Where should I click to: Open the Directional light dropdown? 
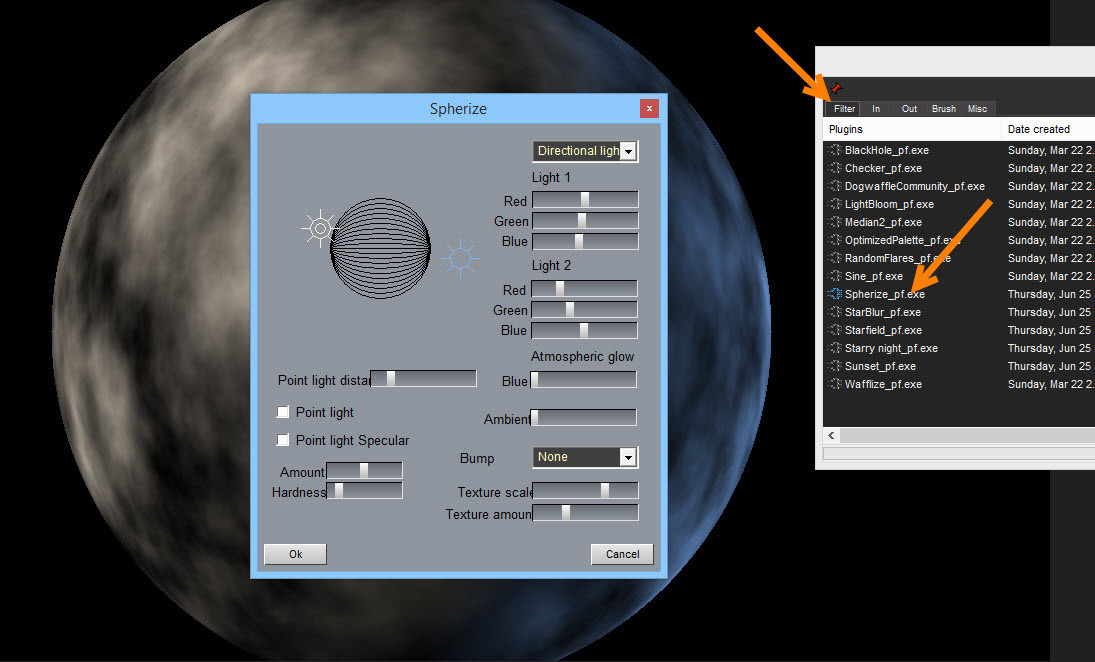click(x=628, y=151)
